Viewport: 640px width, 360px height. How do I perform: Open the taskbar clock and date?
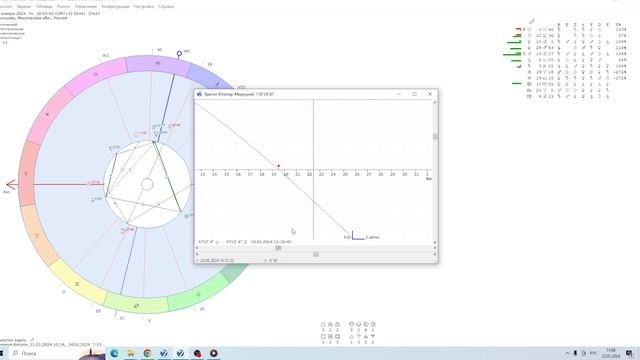pyautogui.click(x=611, y=353)
